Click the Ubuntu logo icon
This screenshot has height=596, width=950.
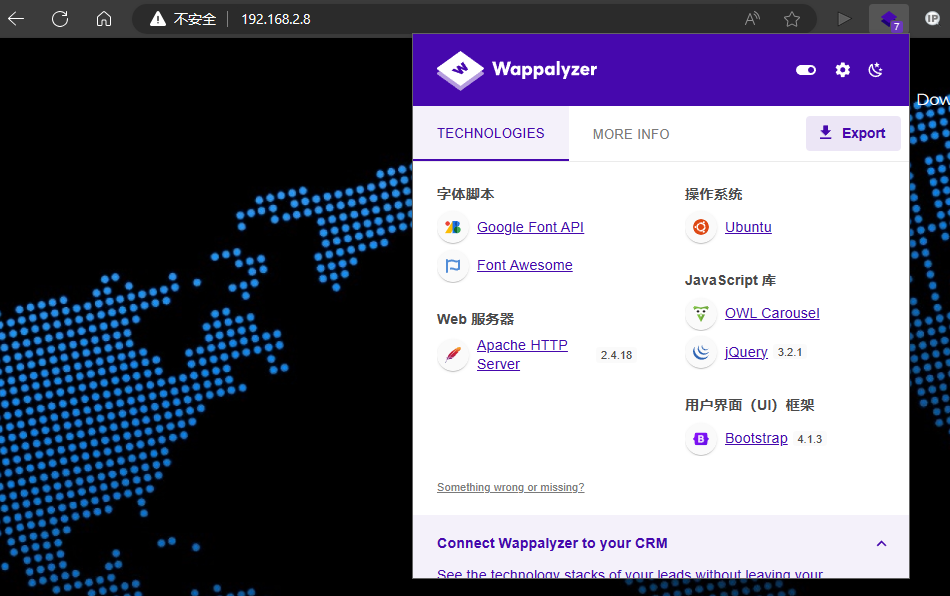pyautogui.click(x=701, y=227)
